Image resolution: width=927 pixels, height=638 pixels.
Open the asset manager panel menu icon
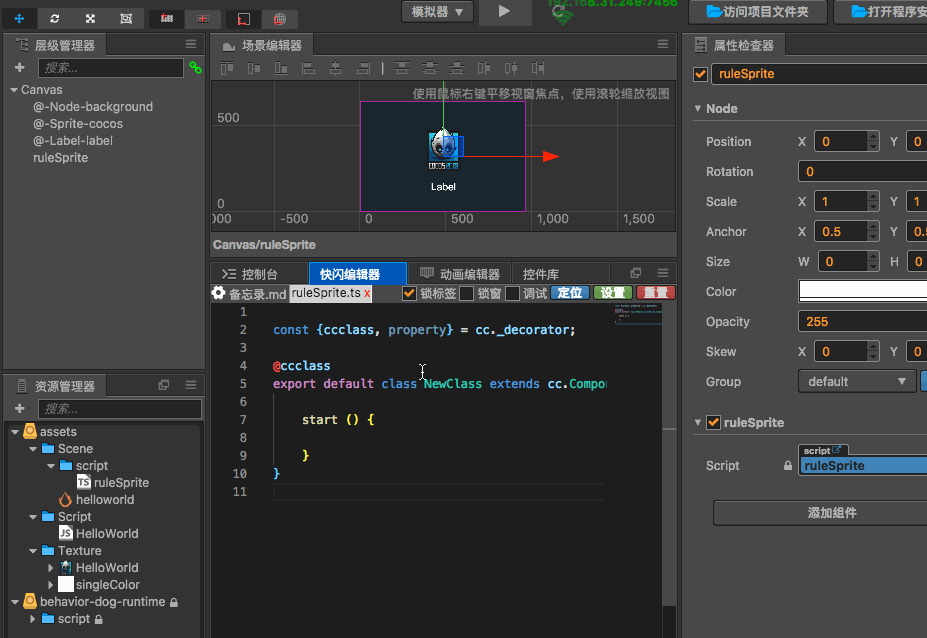pyautogui.click(x=190, y=386)
